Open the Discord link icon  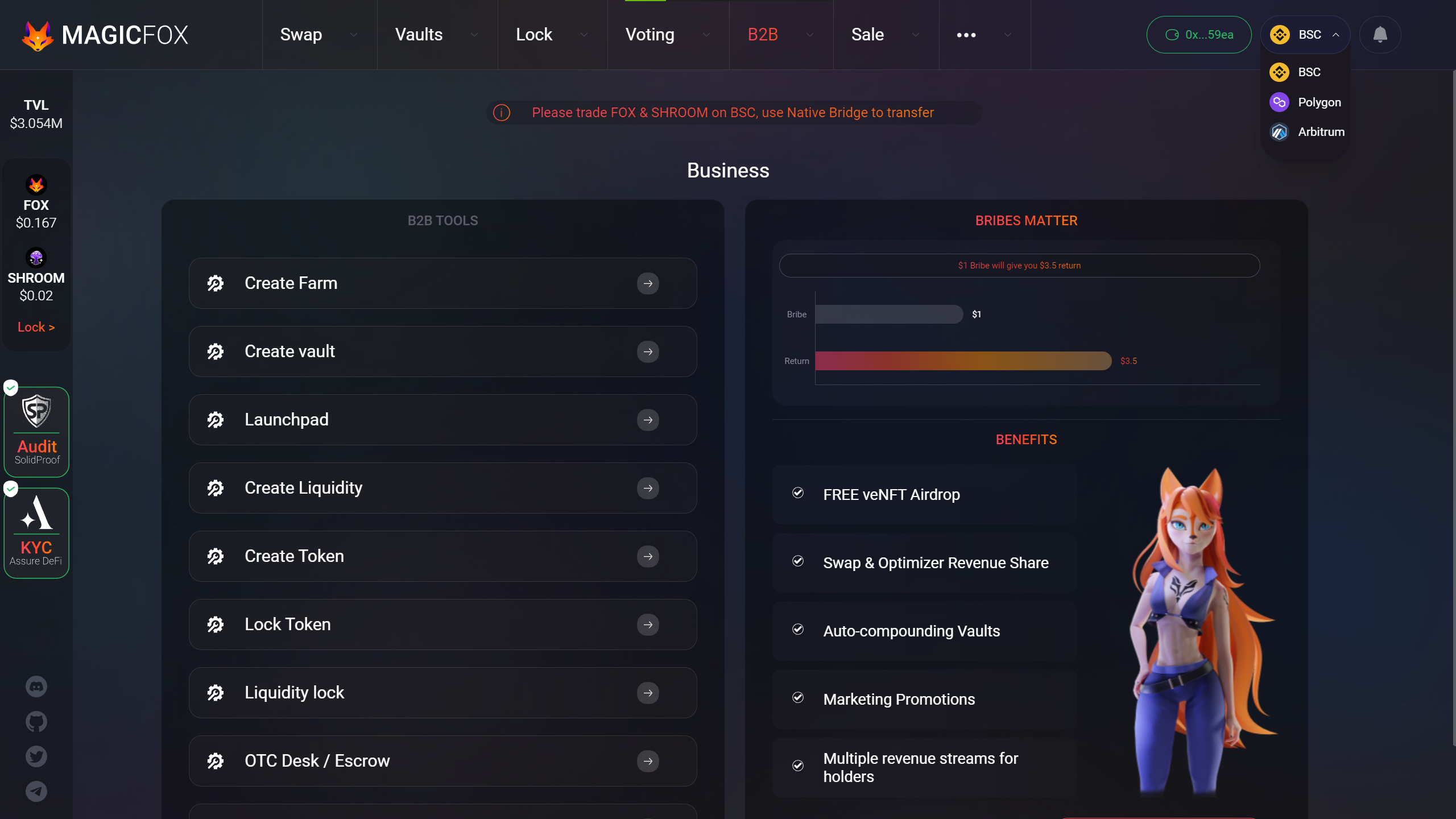[36, 686]
